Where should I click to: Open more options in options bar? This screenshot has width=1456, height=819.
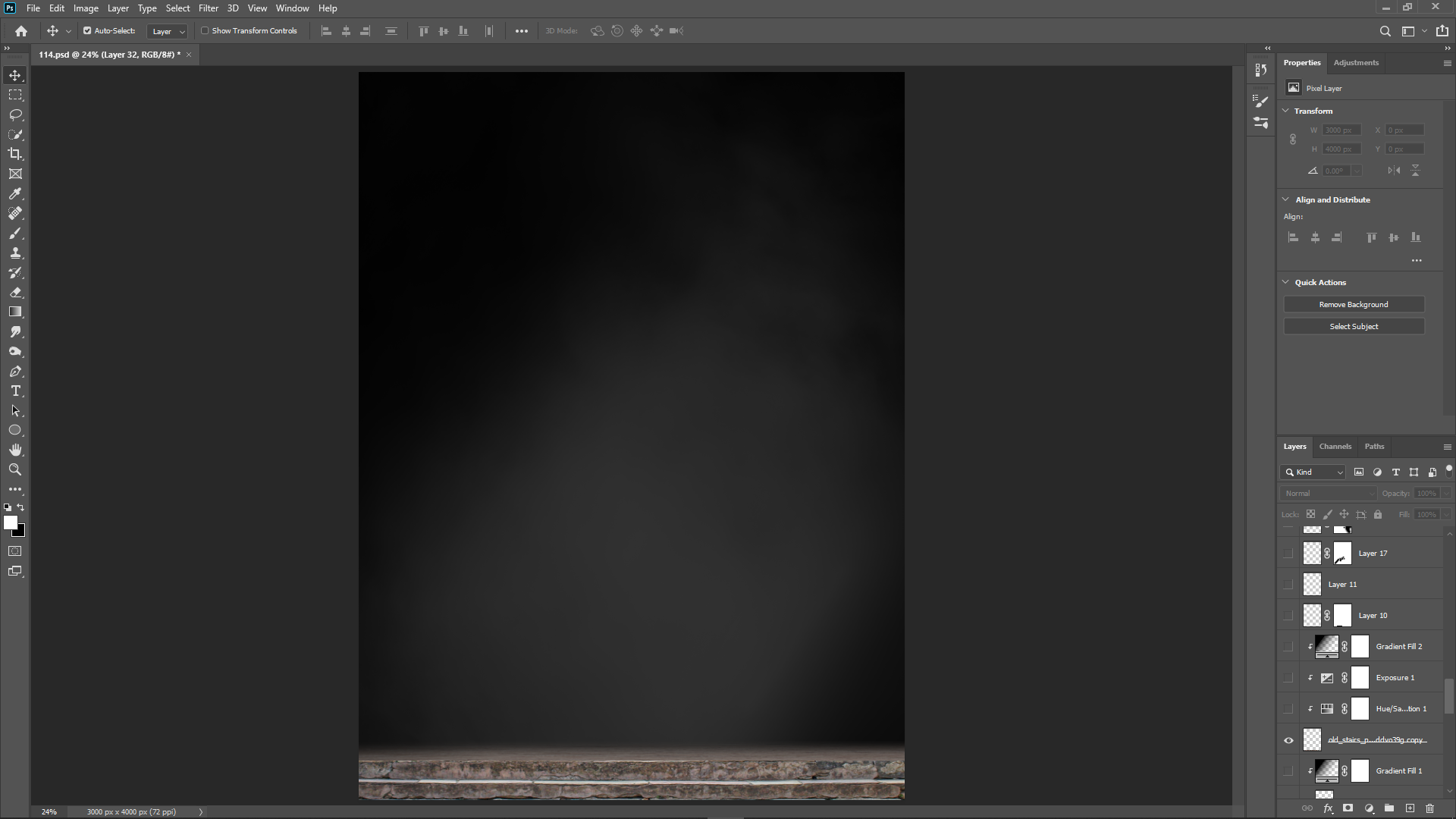(x=522, y=31)
